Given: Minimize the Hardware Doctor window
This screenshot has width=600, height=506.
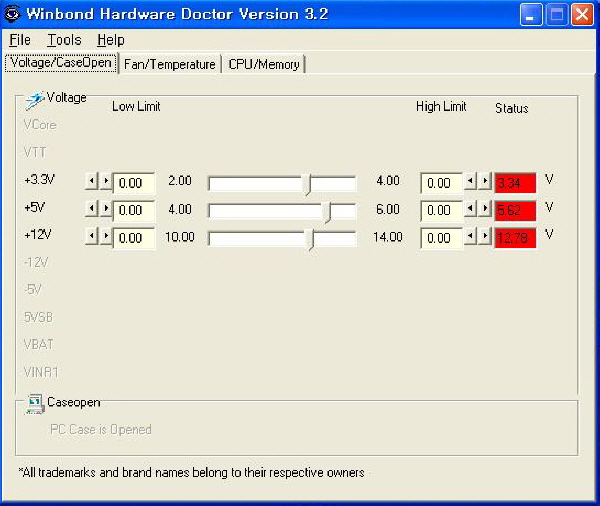Looking at the screenshot, I should click(x=531, y=15).
